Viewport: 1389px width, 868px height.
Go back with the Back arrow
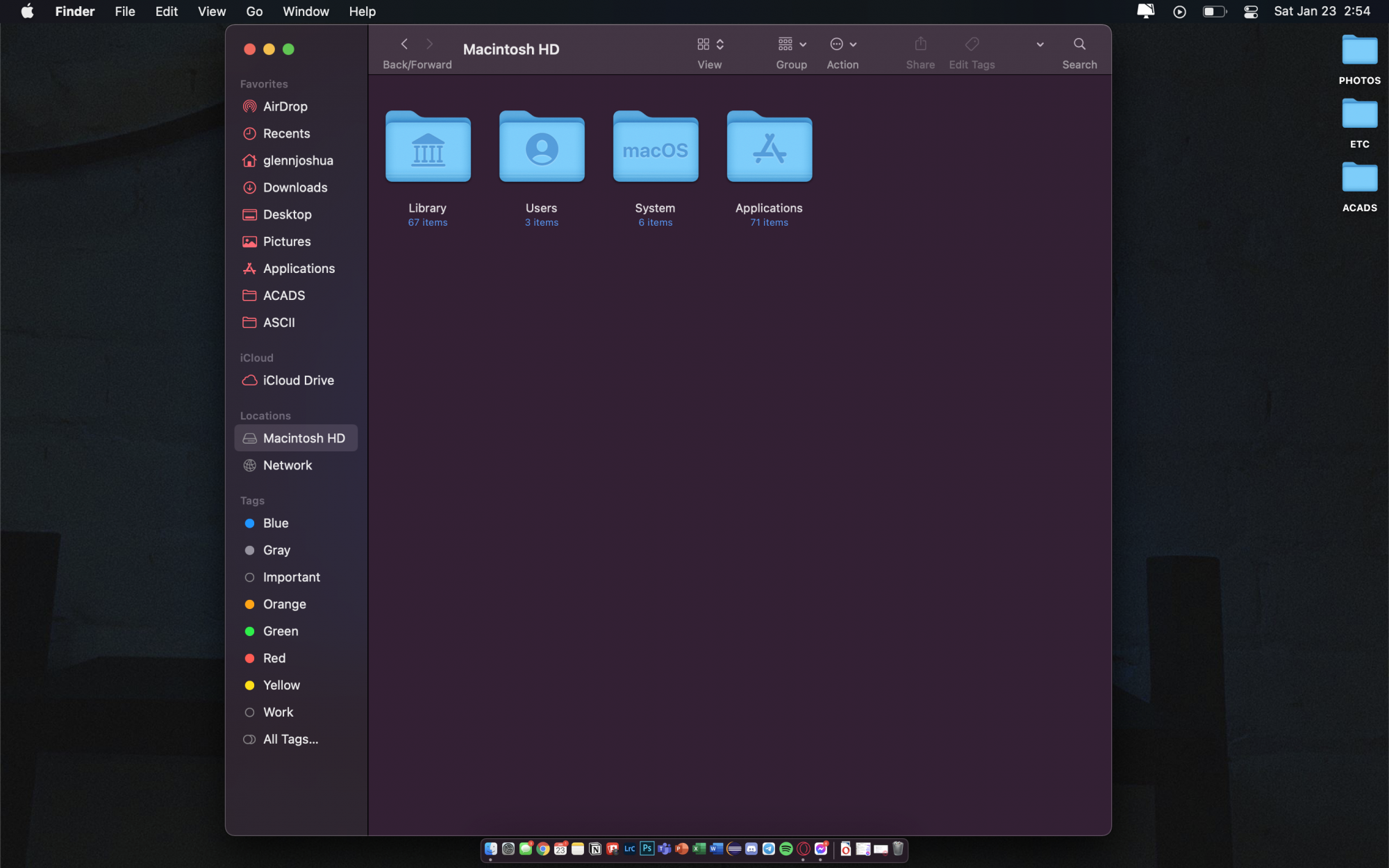[x=404, y=44]
